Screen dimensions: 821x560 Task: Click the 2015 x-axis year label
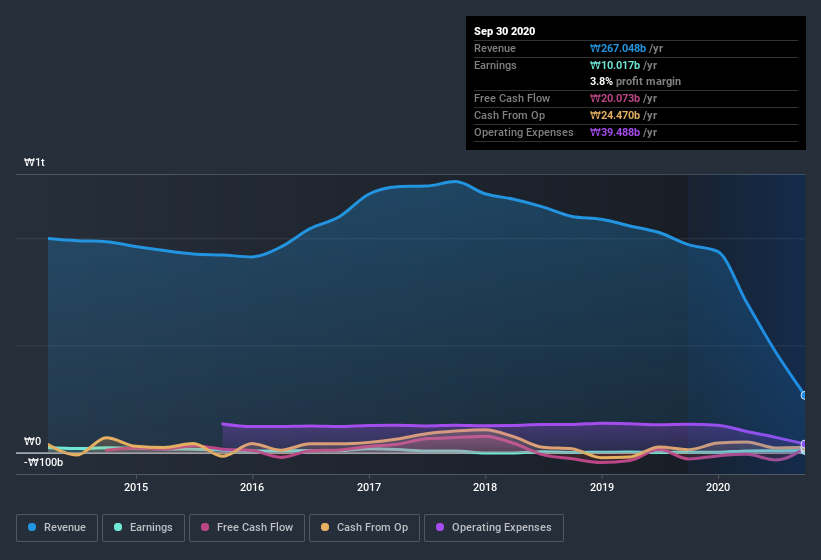tap(136, 487)
